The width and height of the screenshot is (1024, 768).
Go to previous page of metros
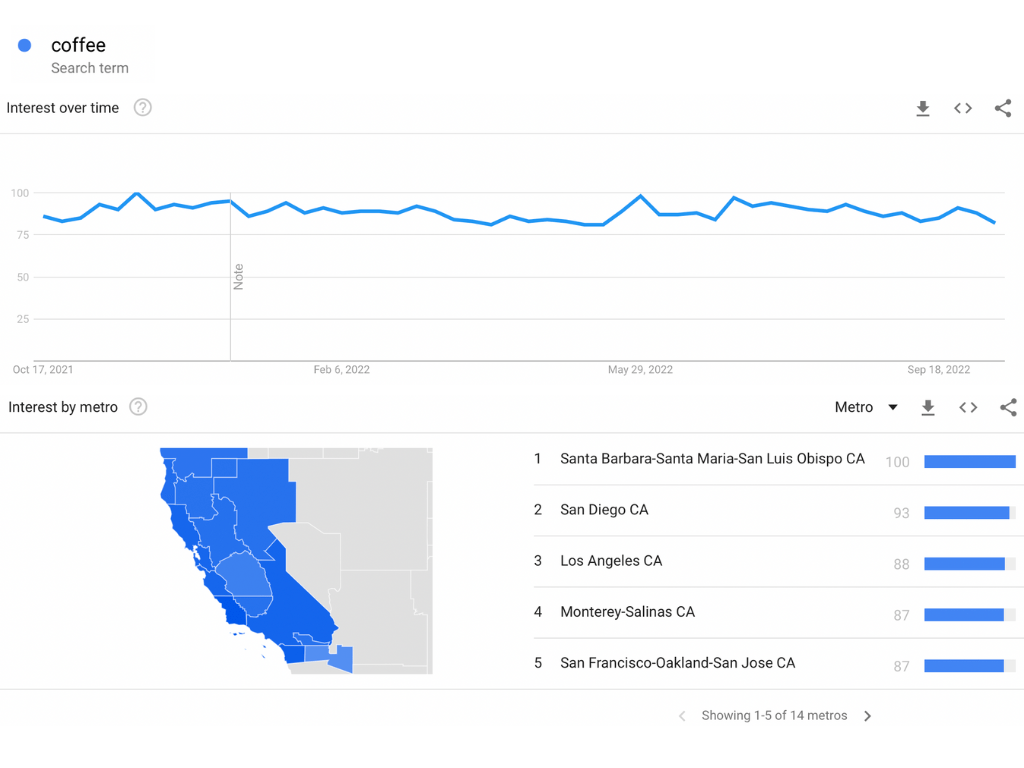click(x=682, y=716)
